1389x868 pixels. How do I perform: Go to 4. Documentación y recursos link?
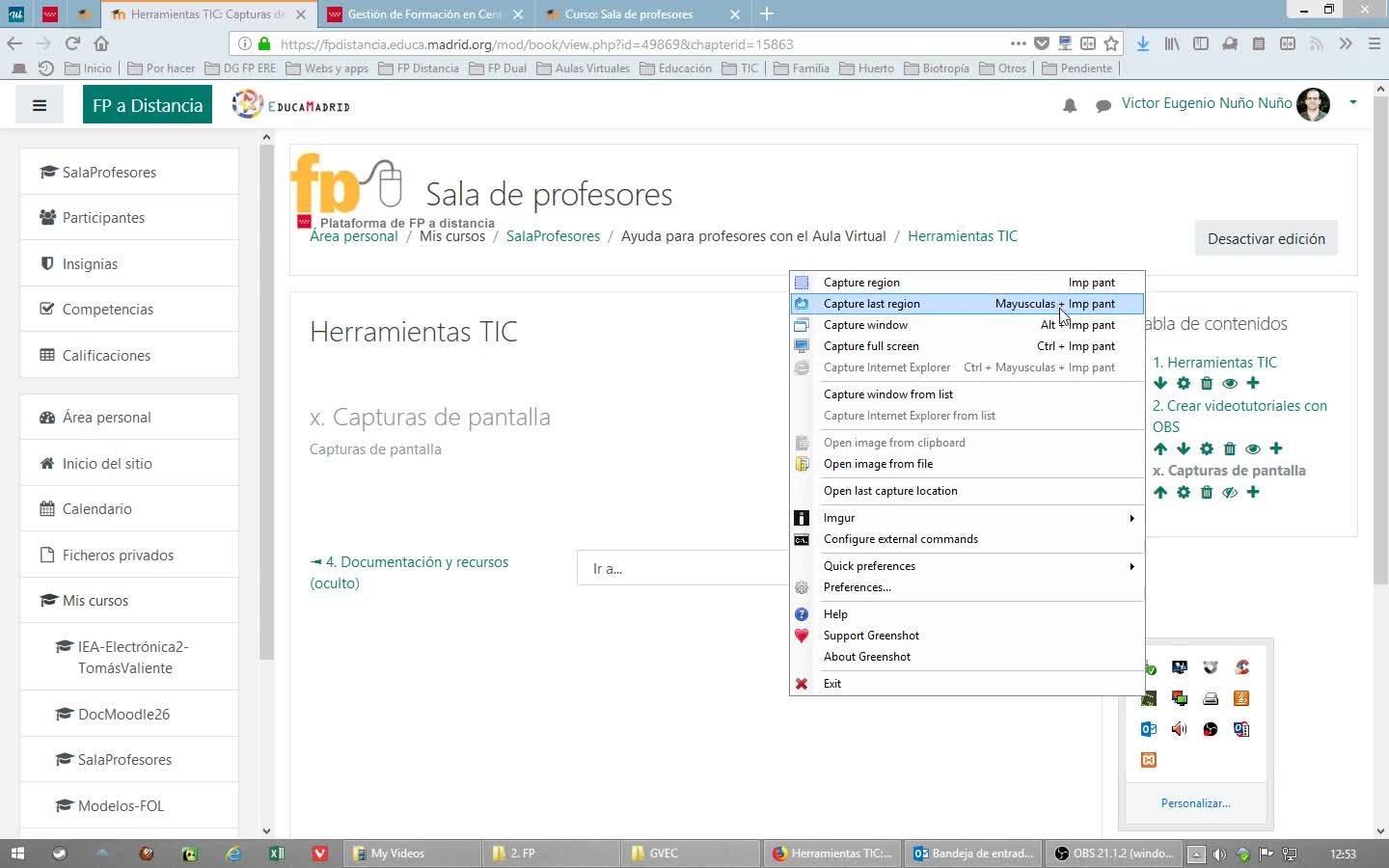coord(410,572)
